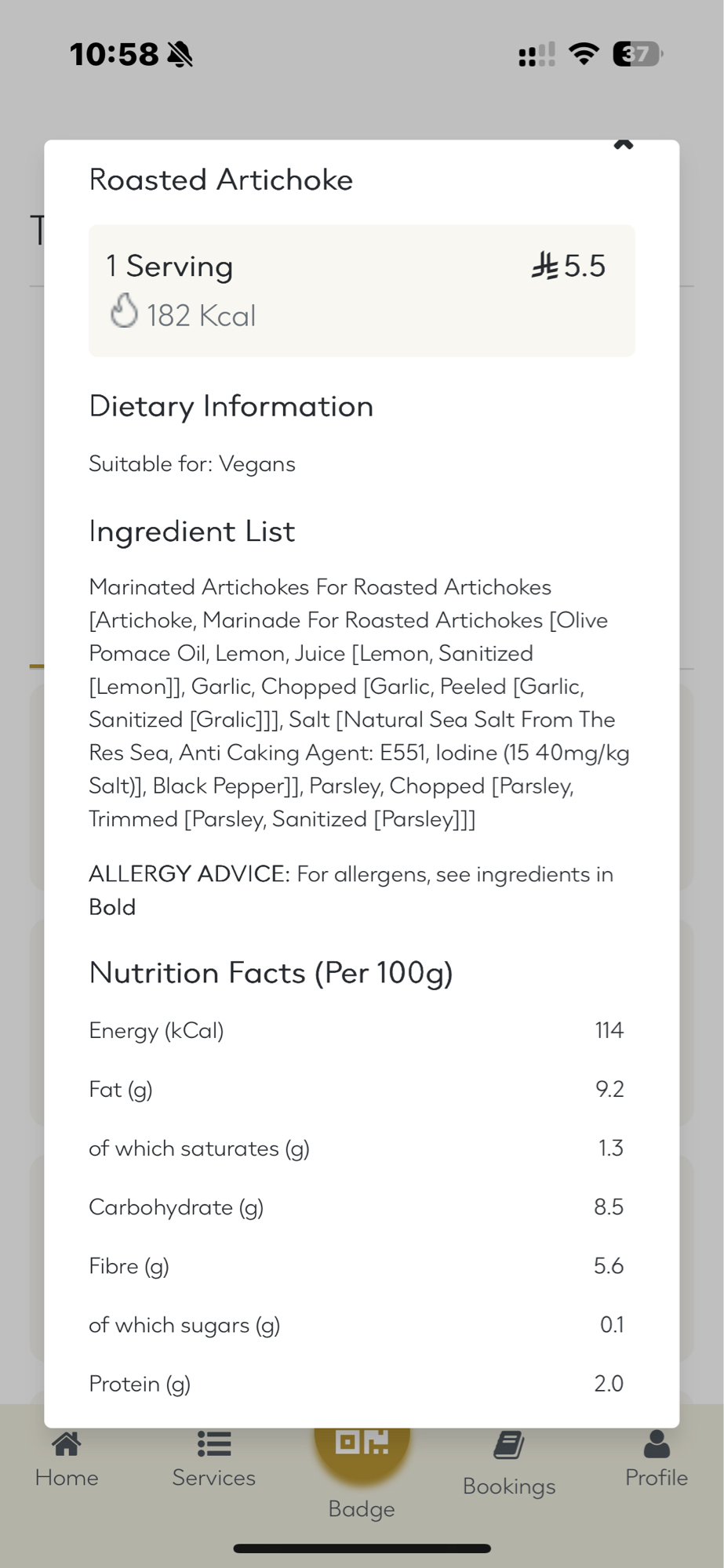Viewport: 724px width, 1568px height.
Task: Tap the cellular signal indicator
Action: pos(537,55)
